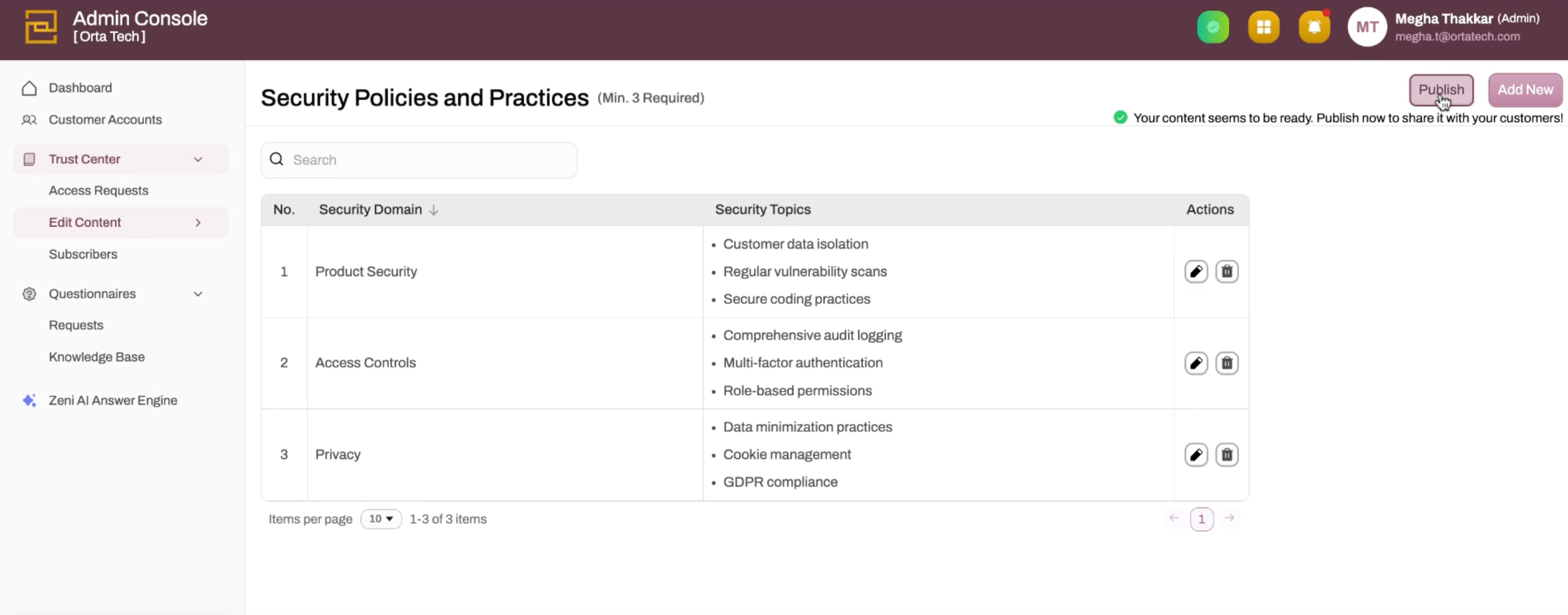Go to Dashboard

point(80,87)
